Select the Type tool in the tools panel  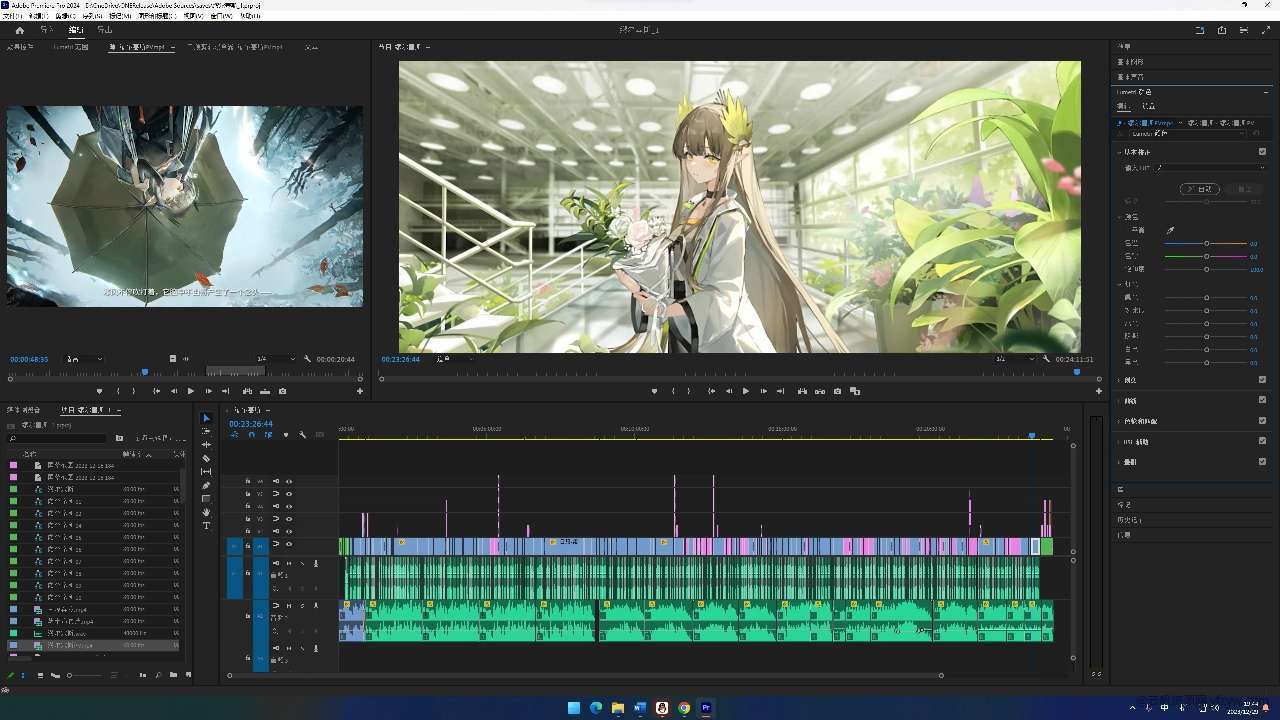click(206, 526)
